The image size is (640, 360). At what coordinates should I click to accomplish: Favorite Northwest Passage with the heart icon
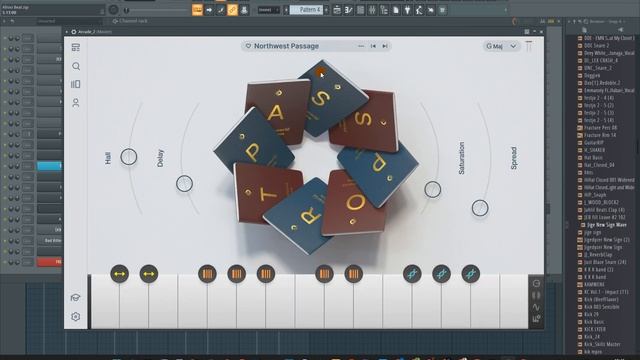[248, 46]
